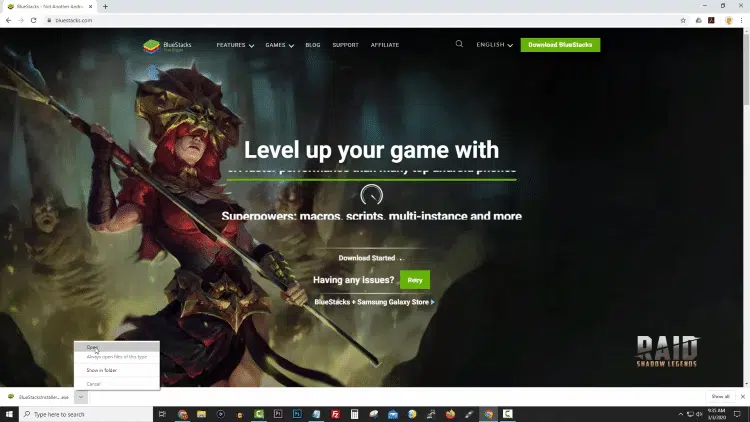The height and width of the screenshot is (422, 750).
Task: Click the volume icon in system tray
Action: (699, 414)
